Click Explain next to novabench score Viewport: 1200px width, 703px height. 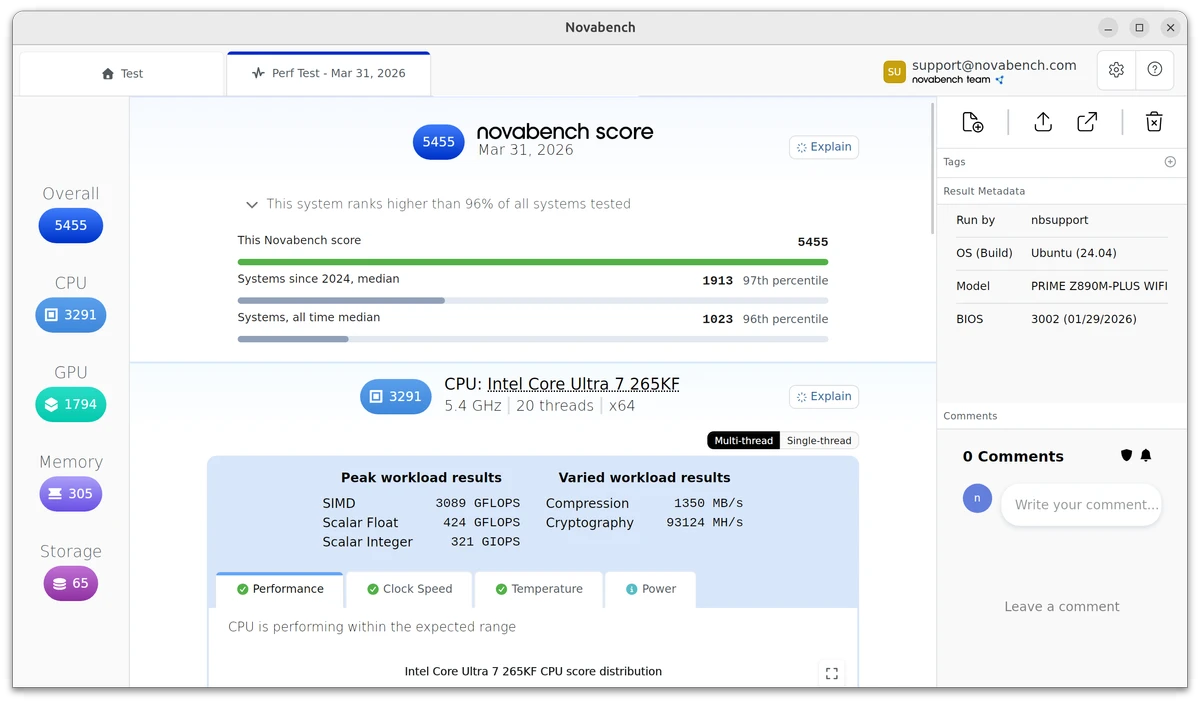tap(824, 147)
